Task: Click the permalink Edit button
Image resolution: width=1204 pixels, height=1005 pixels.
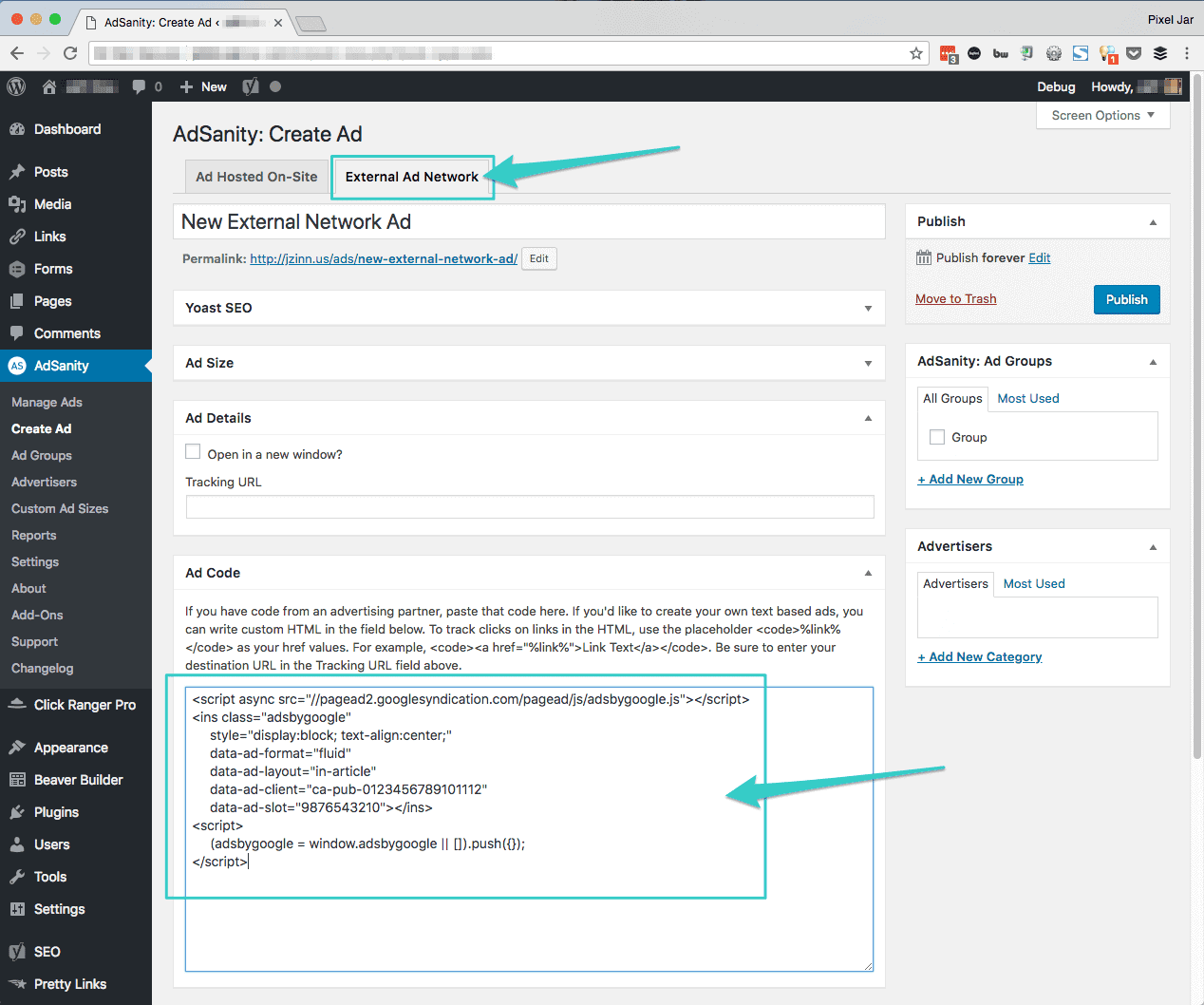Action: [x=538, y=258]
